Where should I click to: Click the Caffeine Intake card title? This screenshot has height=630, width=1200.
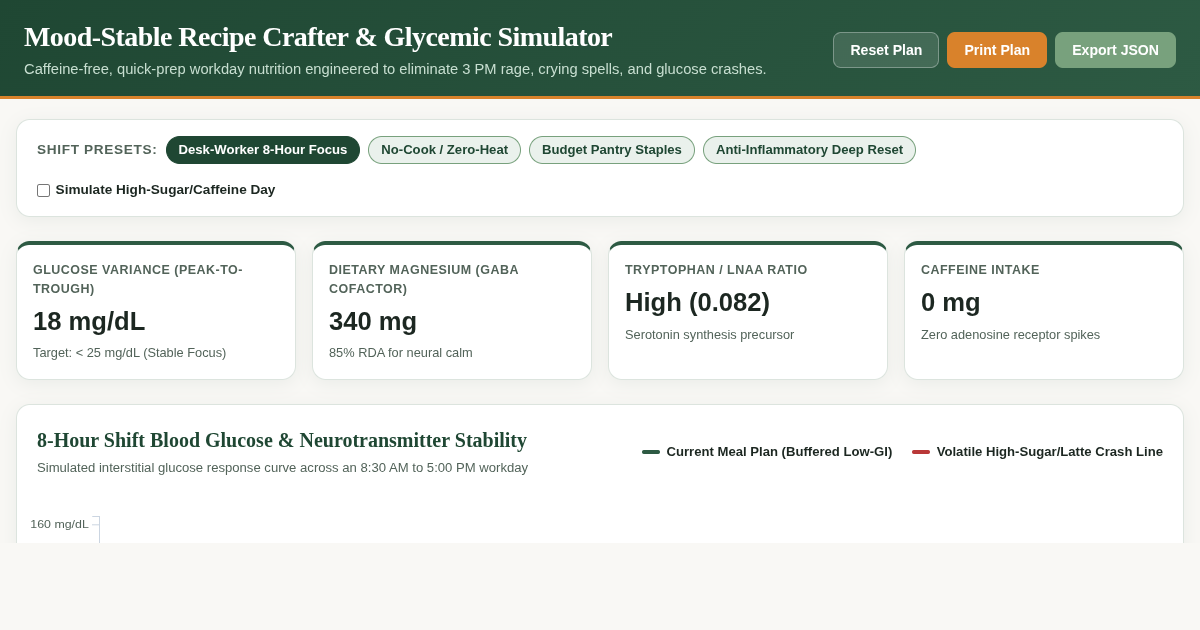(980, 270)
